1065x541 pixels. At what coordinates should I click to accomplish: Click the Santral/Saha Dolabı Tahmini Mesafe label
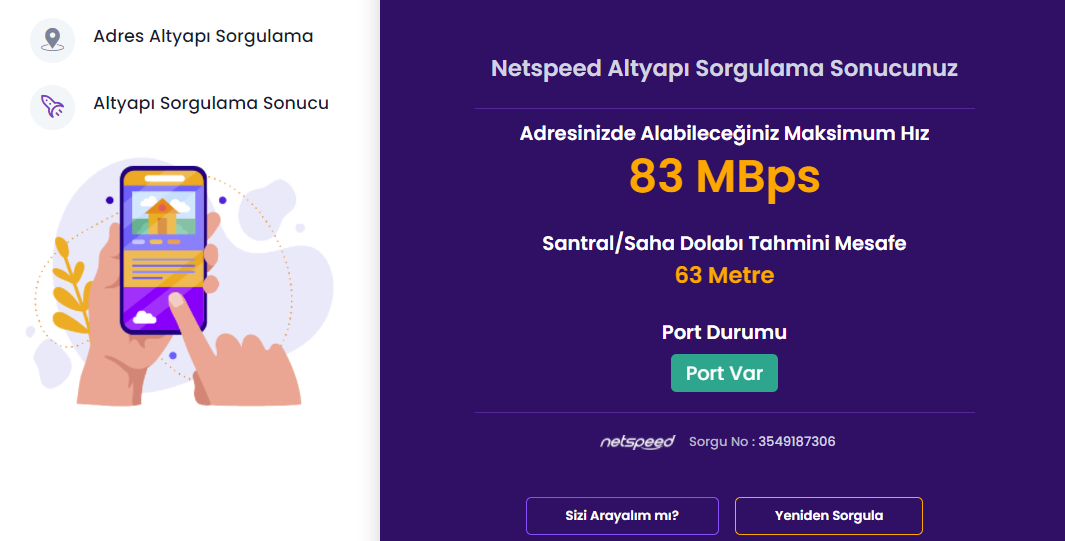click(724, 243)
